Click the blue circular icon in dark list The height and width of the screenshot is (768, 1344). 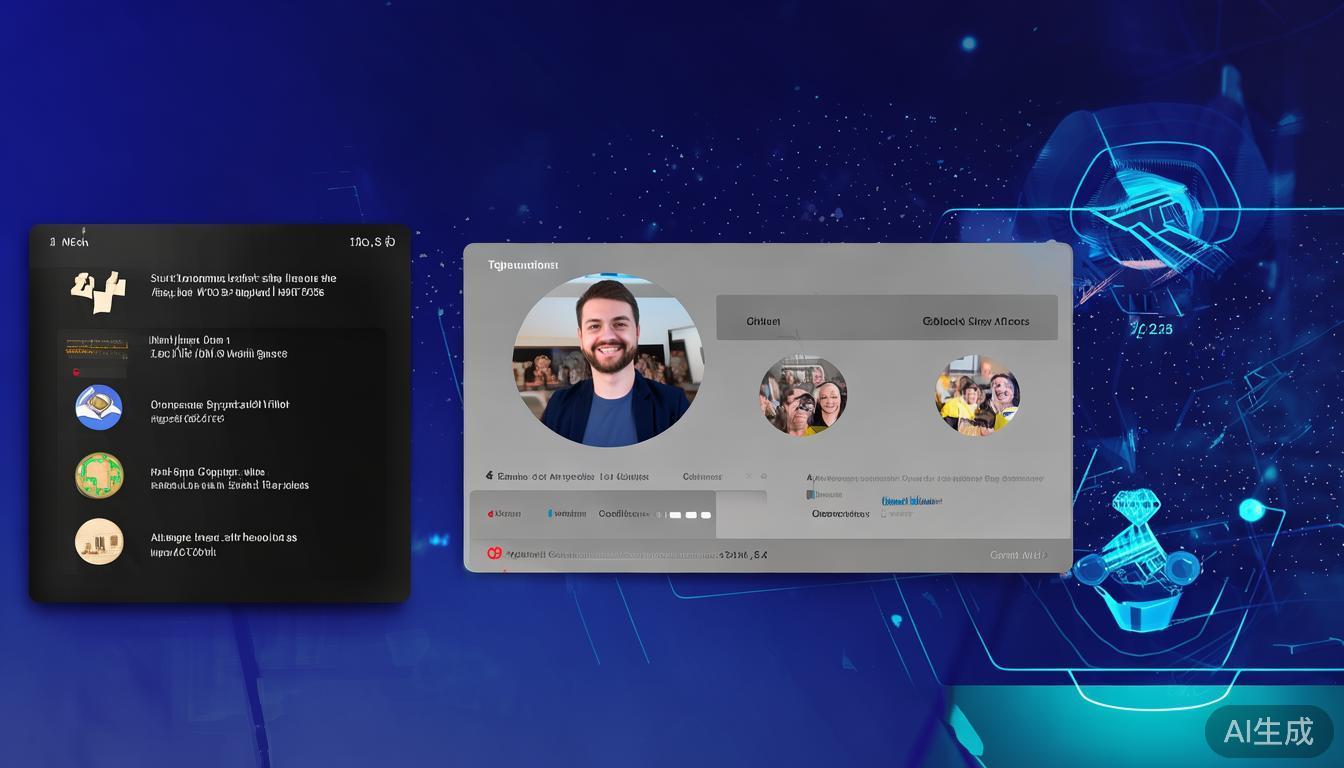99,408
